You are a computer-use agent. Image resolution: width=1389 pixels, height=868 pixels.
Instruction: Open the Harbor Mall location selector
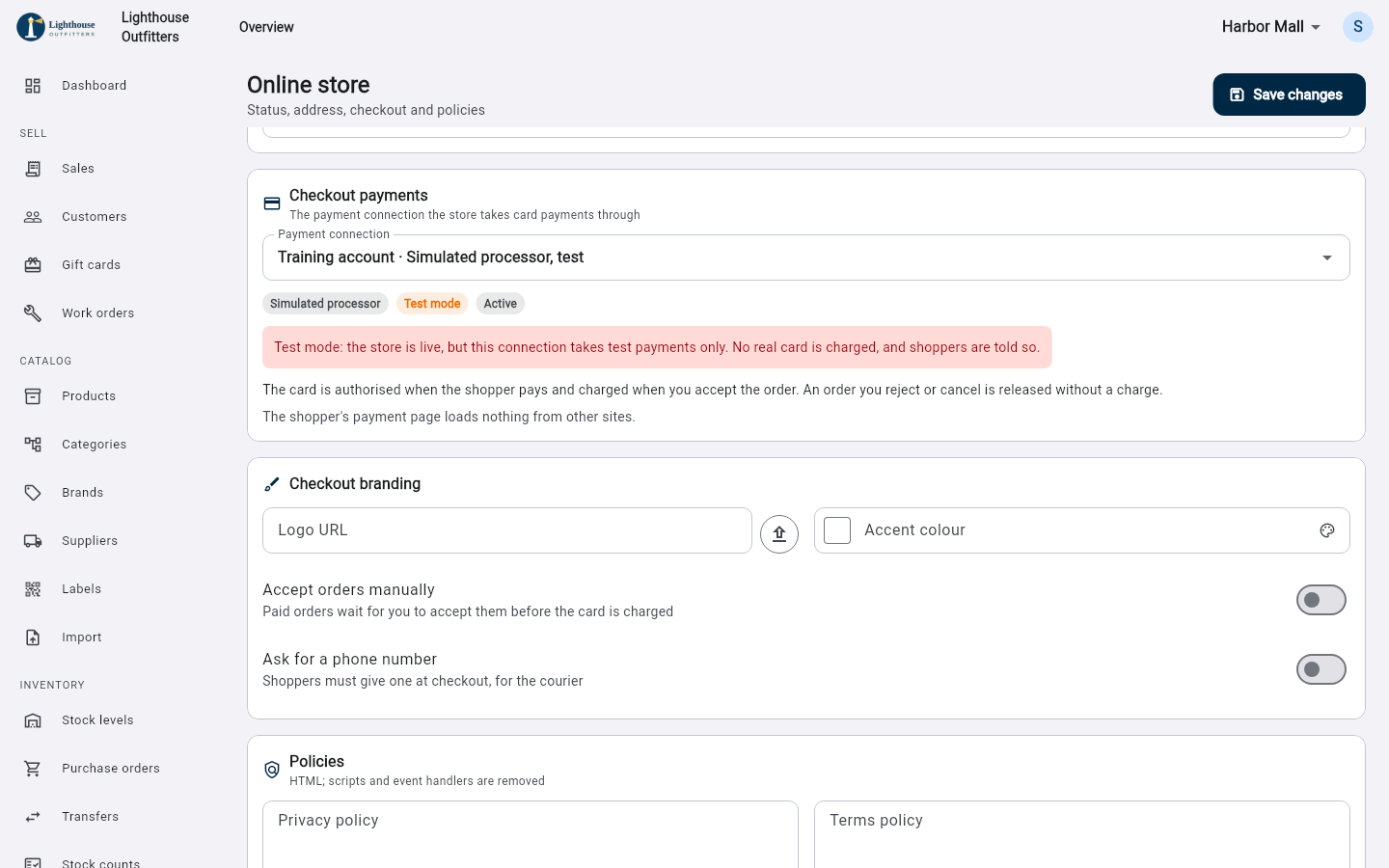pyautogui.click(x=1271, y=27)
